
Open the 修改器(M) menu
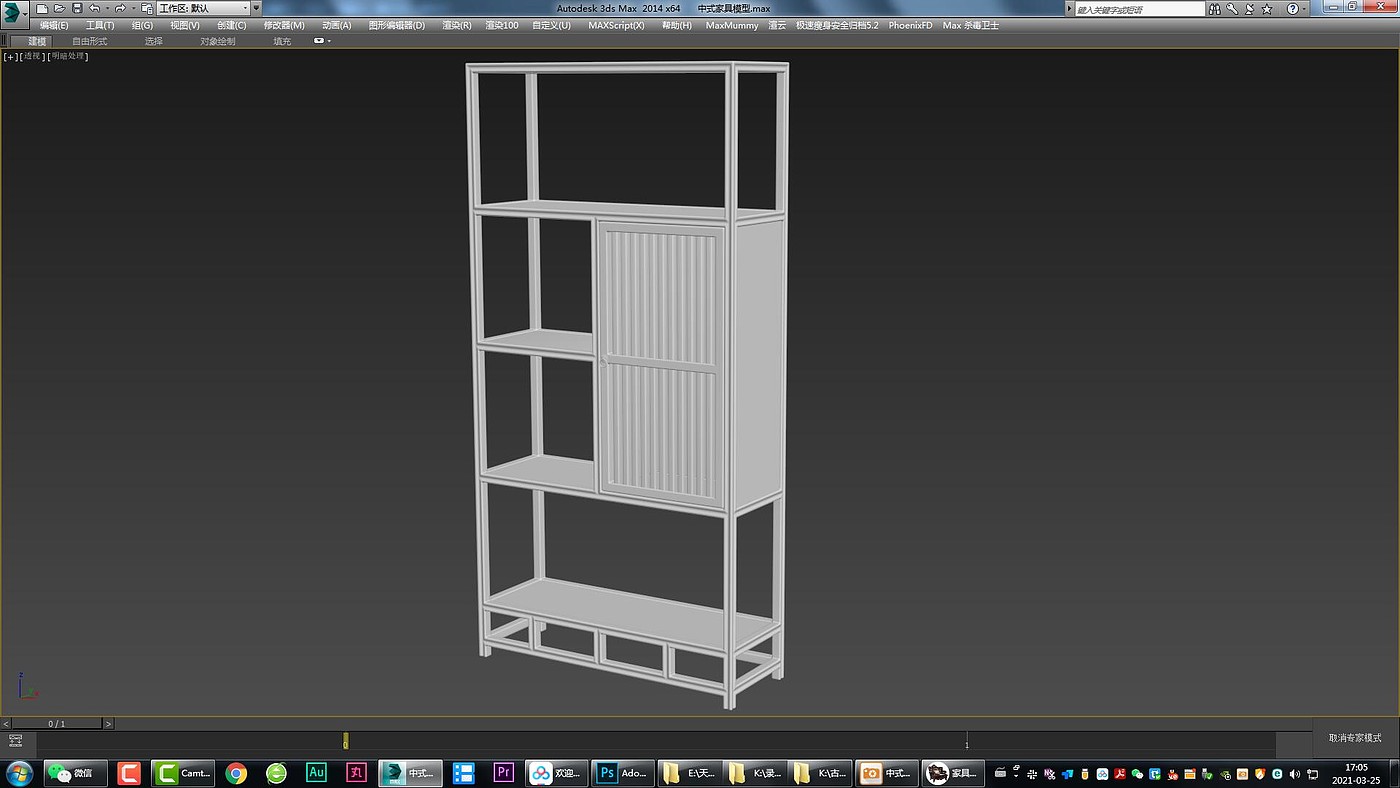tap(284, 25)
